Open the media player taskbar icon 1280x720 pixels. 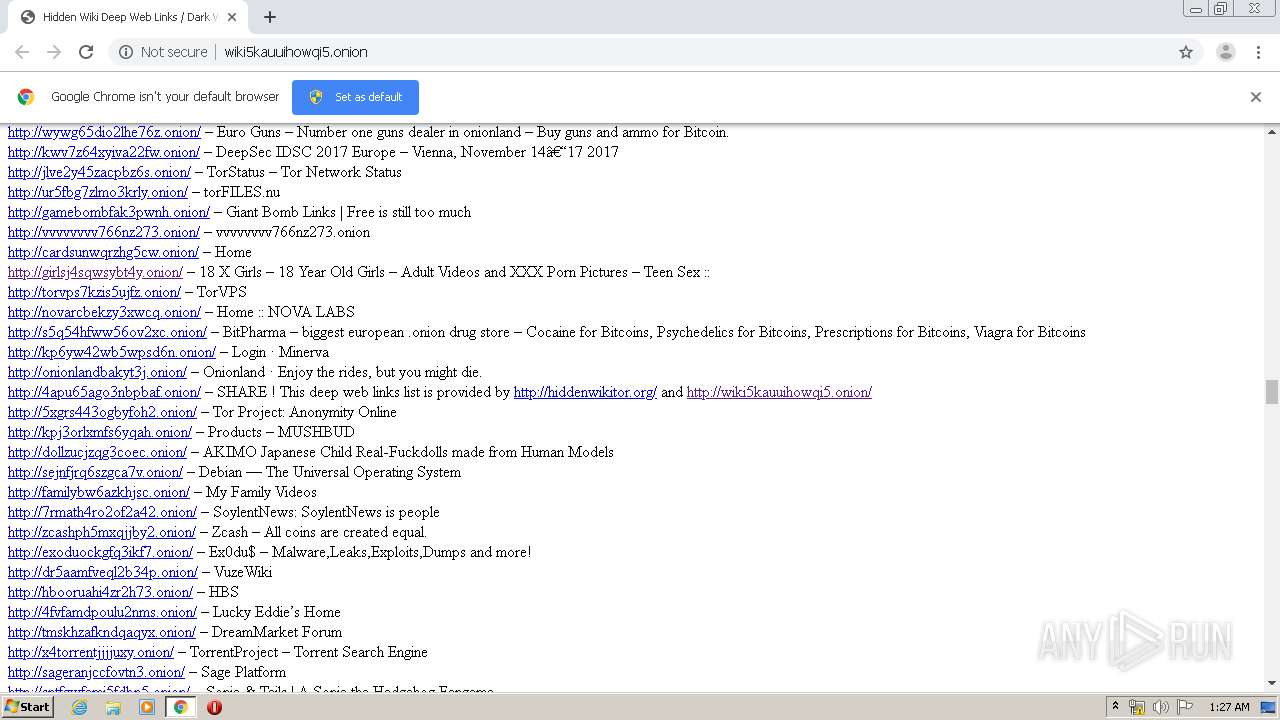tap(147, 707)
